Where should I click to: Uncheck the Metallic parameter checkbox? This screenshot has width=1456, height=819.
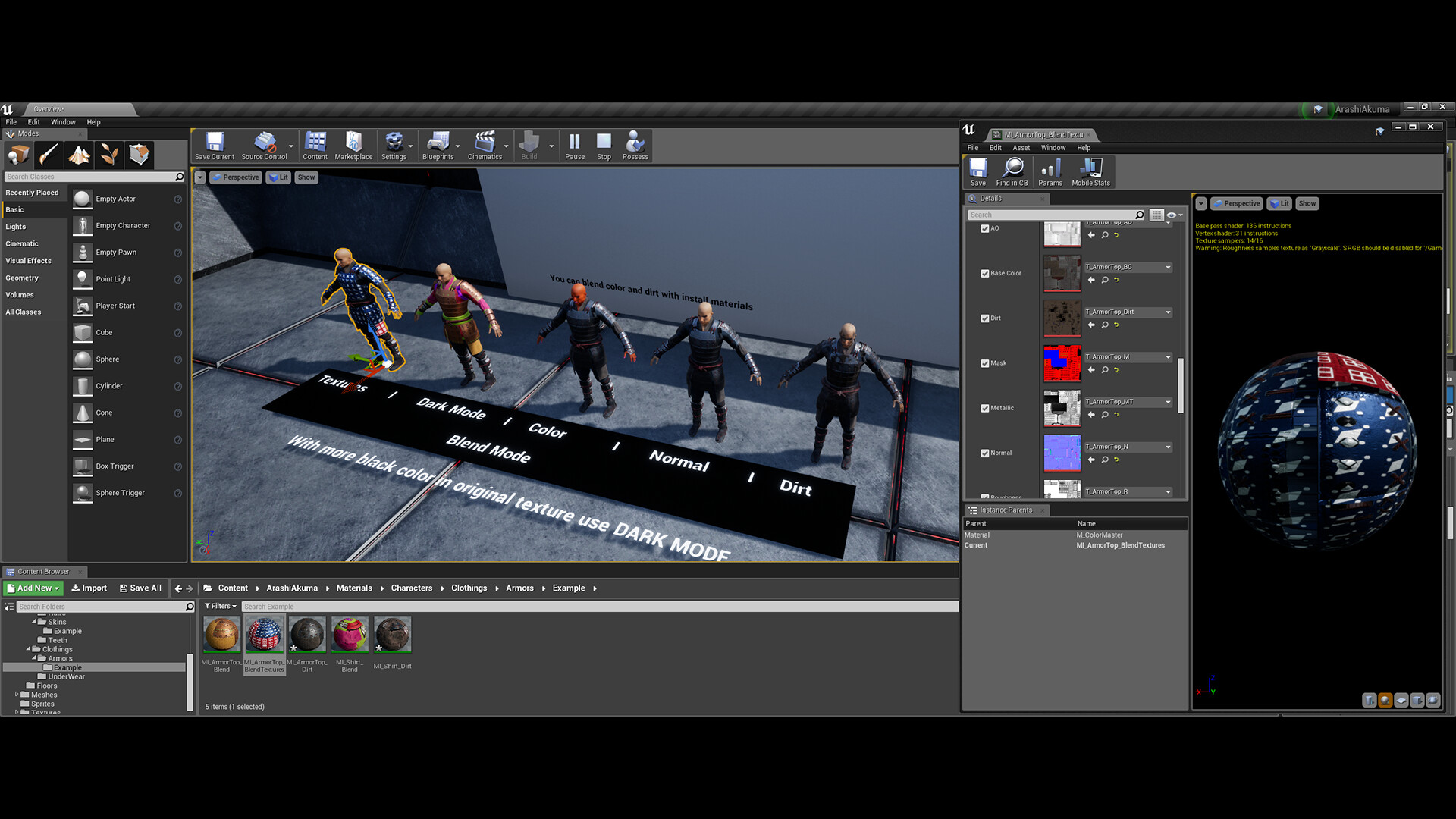(985, 408)
